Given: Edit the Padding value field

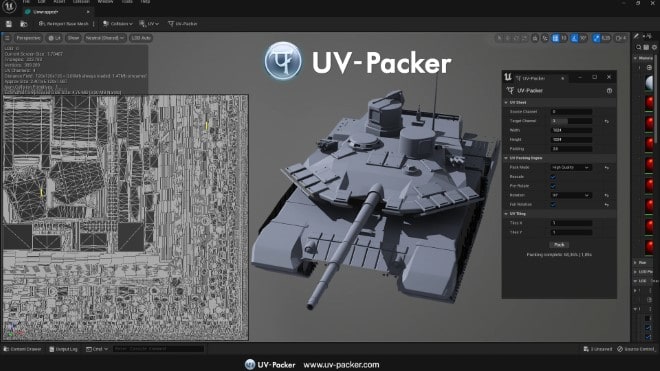Looking at the screenshot, I should point(572,149).
